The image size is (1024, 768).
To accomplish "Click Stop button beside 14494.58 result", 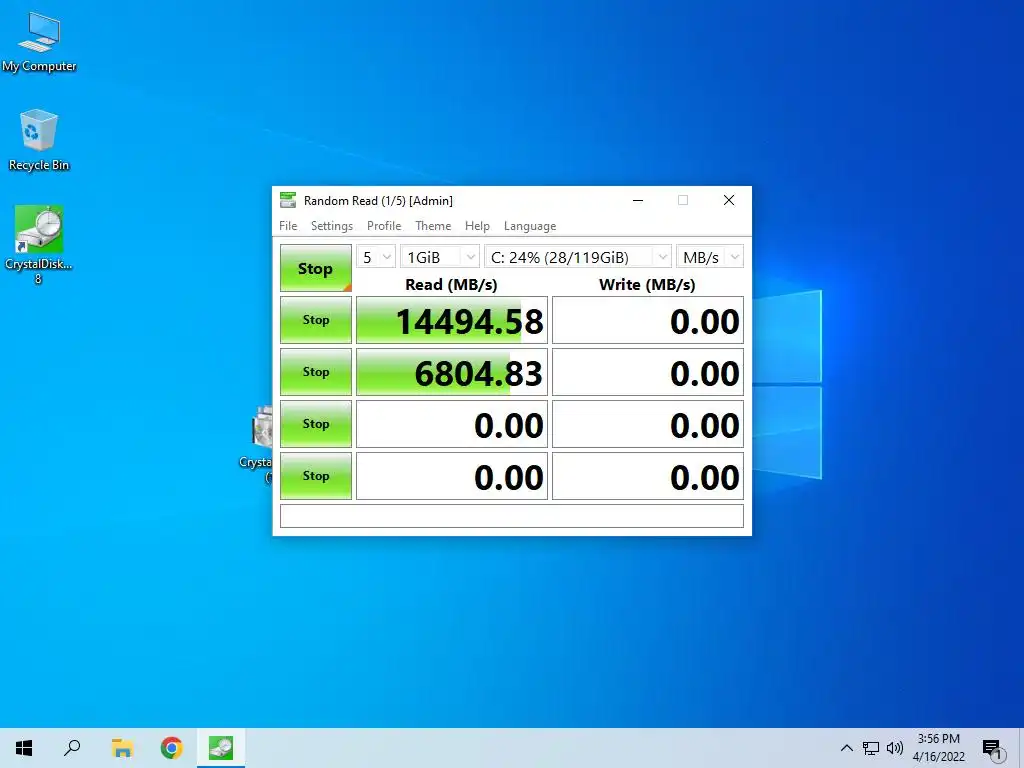I will (x=315, y=320).
